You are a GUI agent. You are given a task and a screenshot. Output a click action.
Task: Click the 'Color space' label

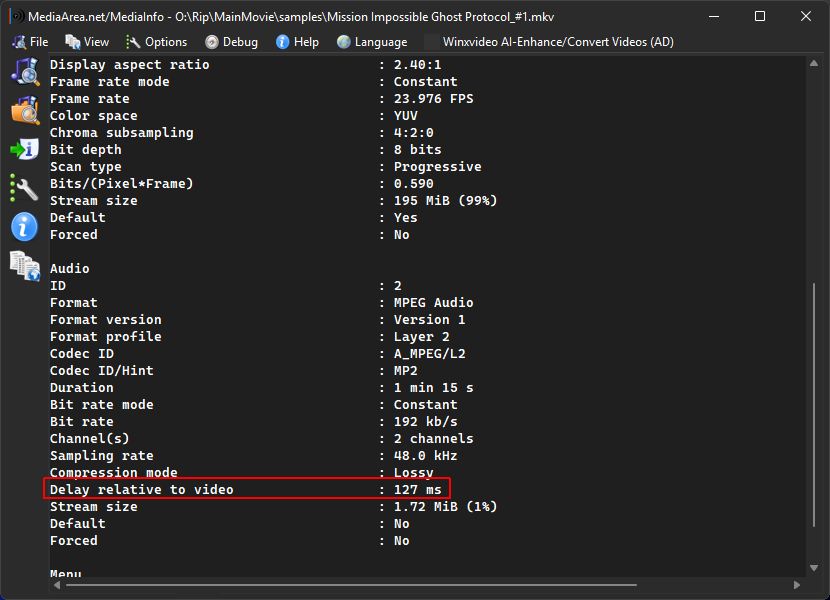[x=94, y=115]
